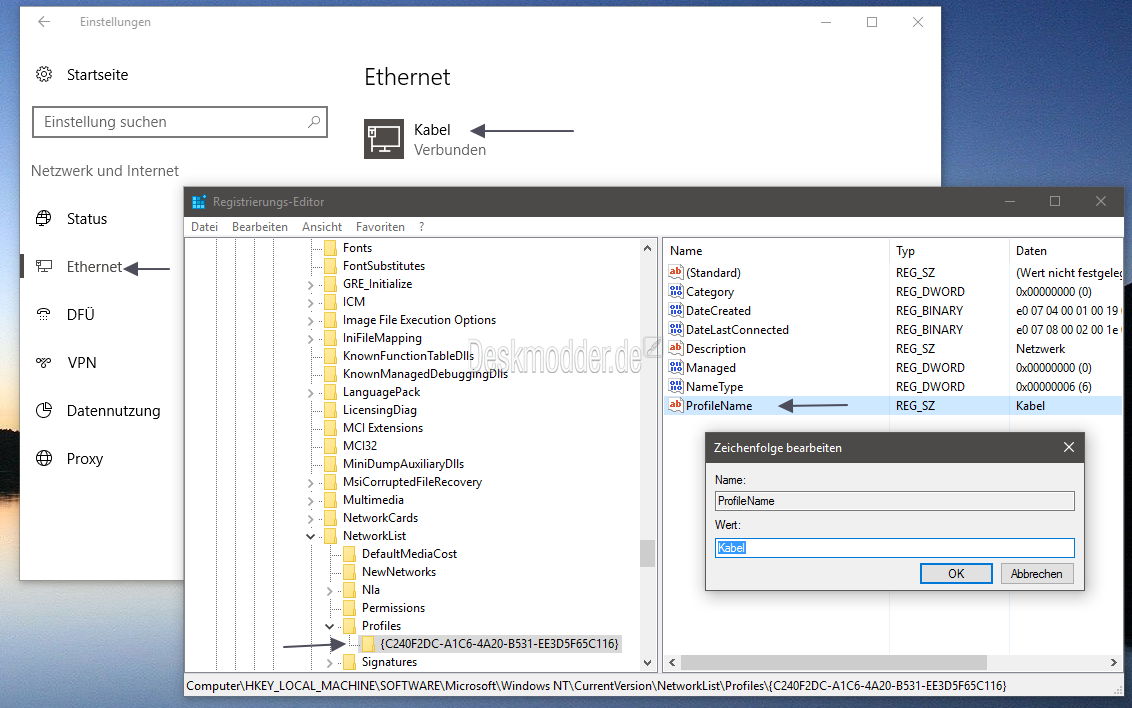The width and height of the screenshot is (1132, 708).
Task: Click the Category DWORD value icon
Action: pos(676,292)
